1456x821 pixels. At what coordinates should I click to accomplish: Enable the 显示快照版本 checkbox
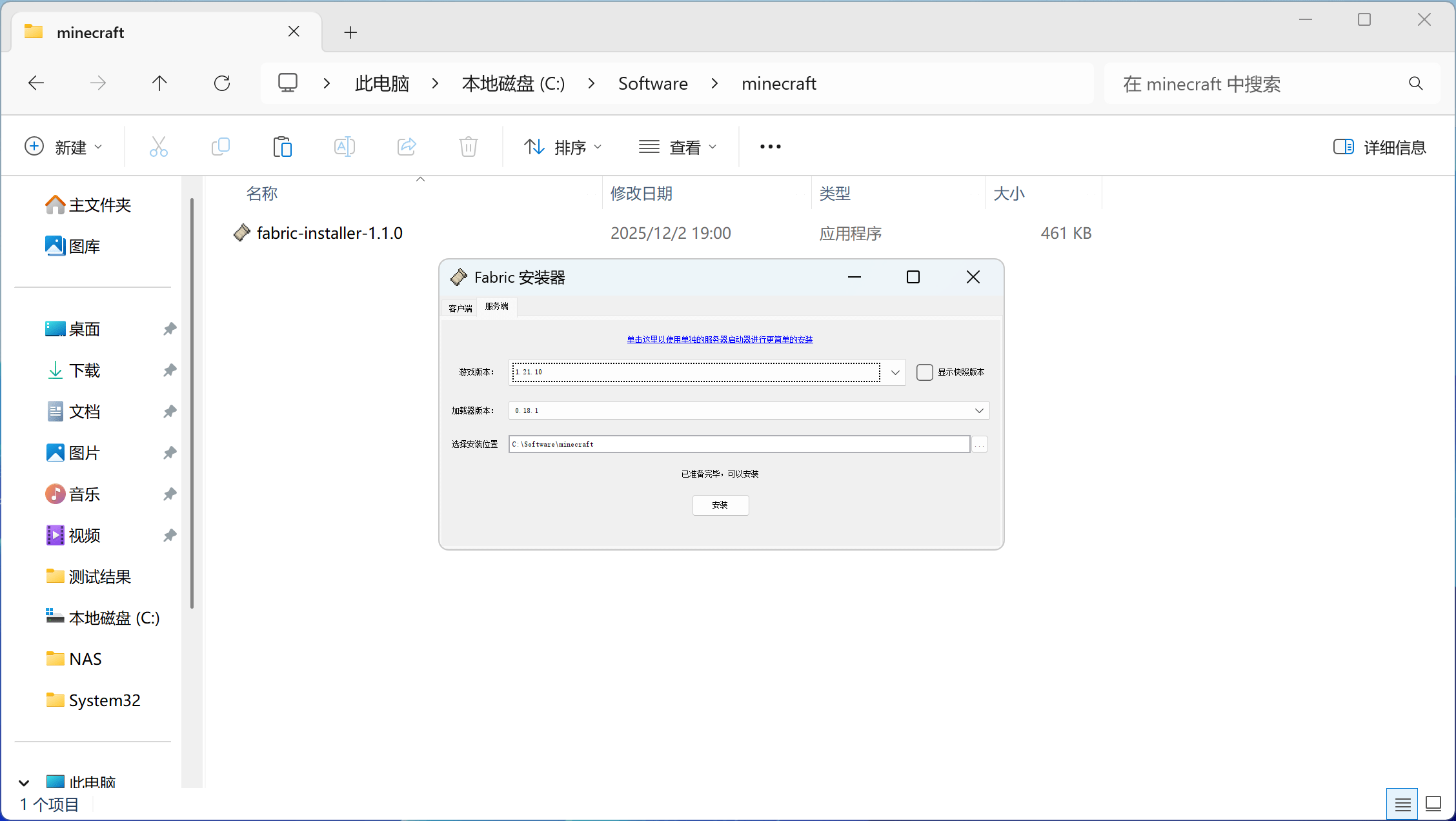click(924, 372)
